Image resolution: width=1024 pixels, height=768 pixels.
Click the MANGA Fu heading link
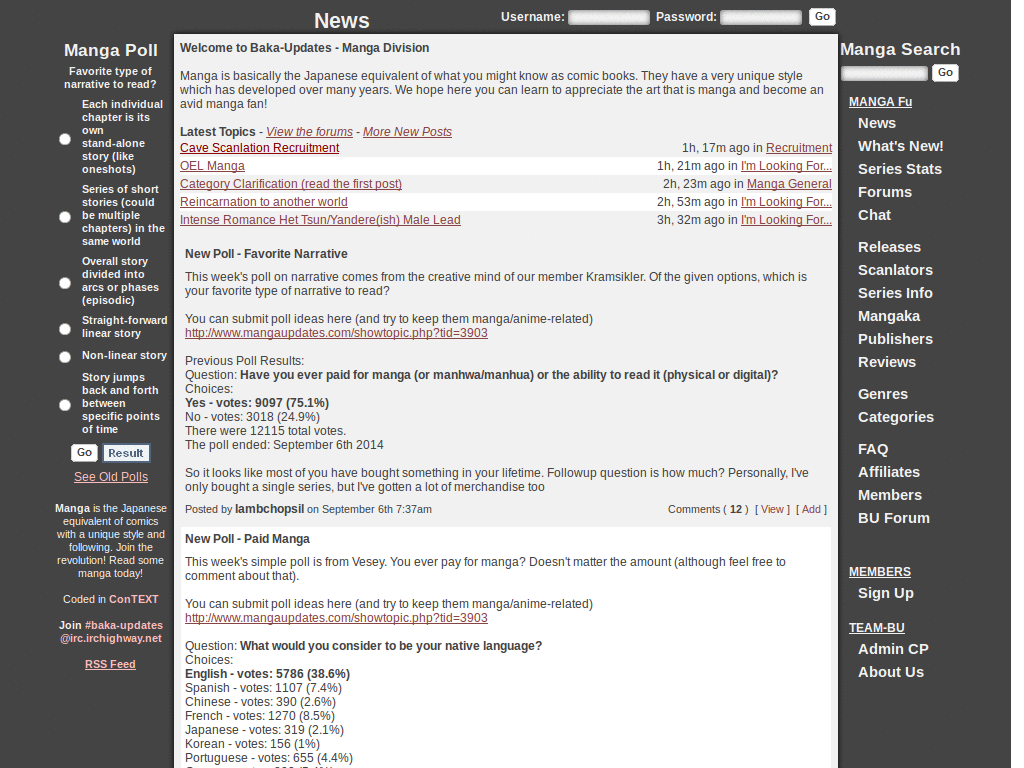(x=880, y=102)
